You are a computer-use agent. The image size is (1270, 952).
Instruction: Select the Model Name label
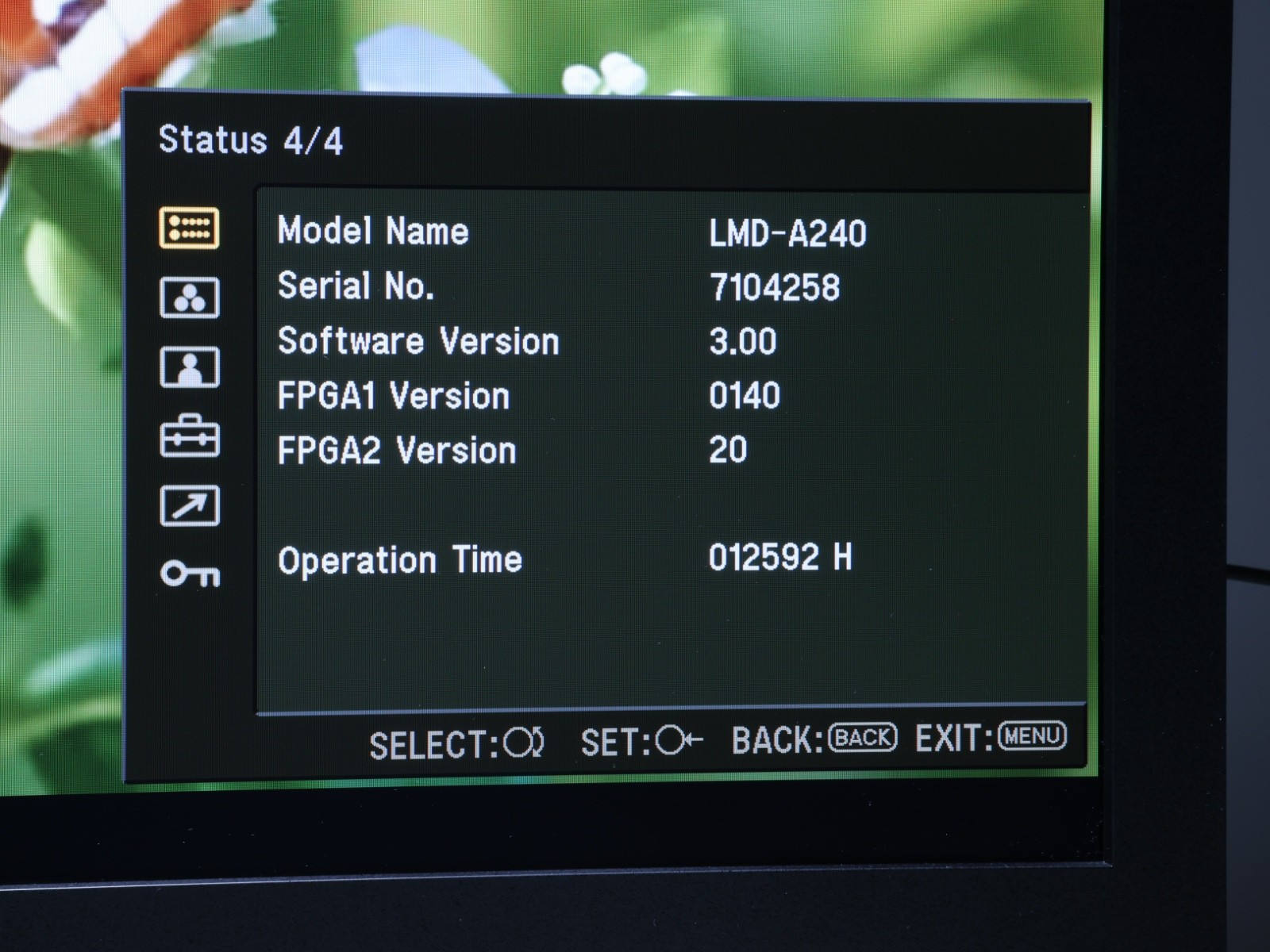click(x=373, y=231)
